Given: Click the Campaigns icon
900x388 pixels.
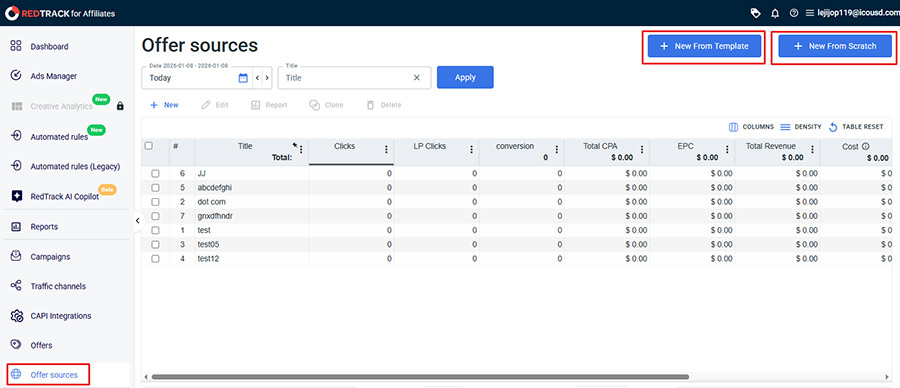Looking at the screenshot, I should coord(16,257).
